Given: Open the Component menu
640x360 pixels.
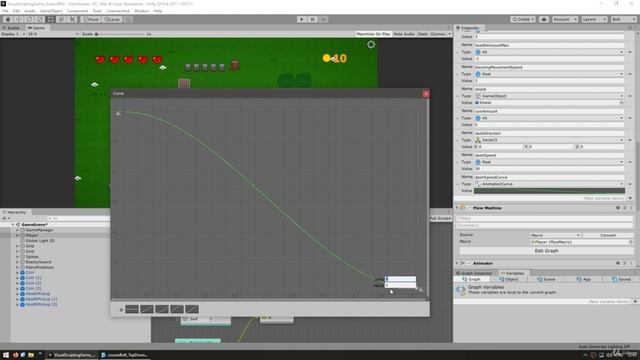Looking at the screenshot, I should tap(77, 11).
